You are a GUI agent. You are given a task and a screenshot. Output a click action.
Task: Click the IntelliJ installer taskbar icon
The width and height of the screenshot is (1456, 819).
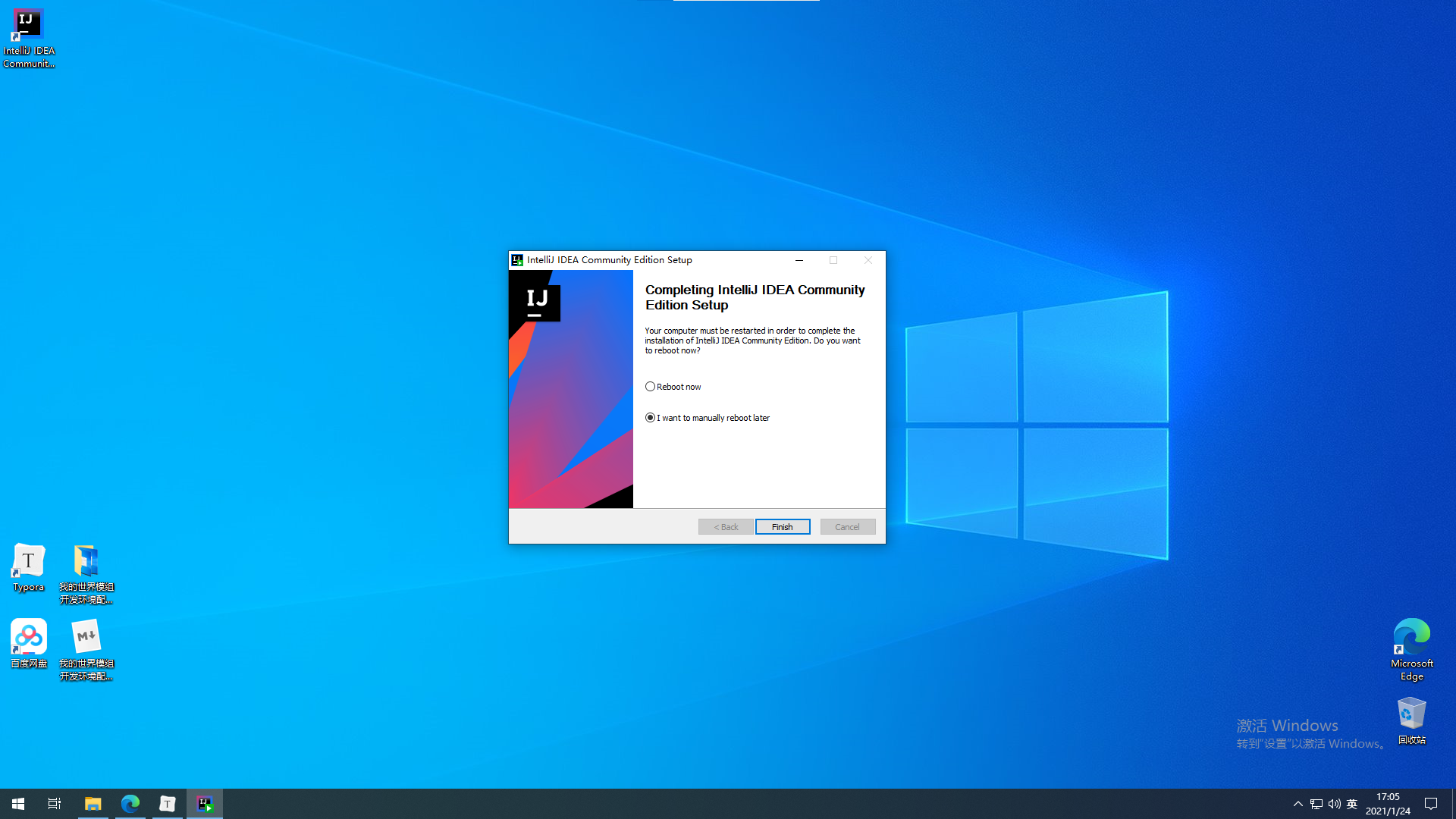205,804
